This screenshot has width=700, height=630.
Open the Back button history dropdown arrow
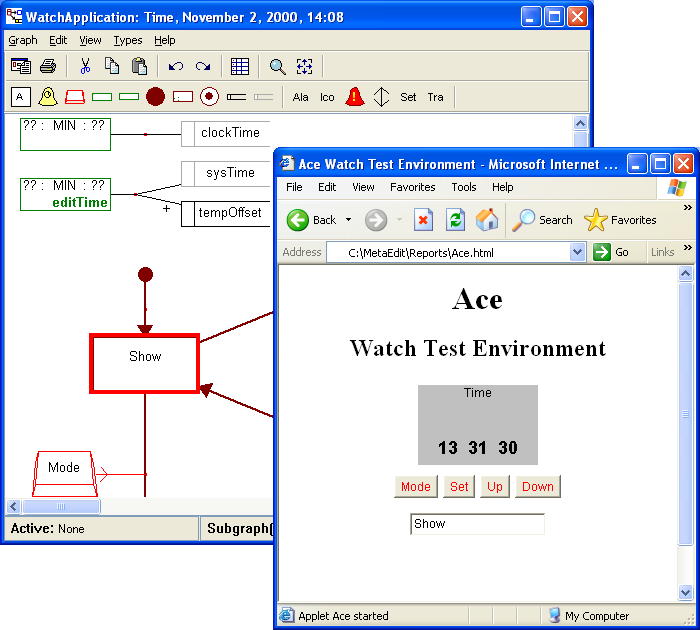(348, 220)
